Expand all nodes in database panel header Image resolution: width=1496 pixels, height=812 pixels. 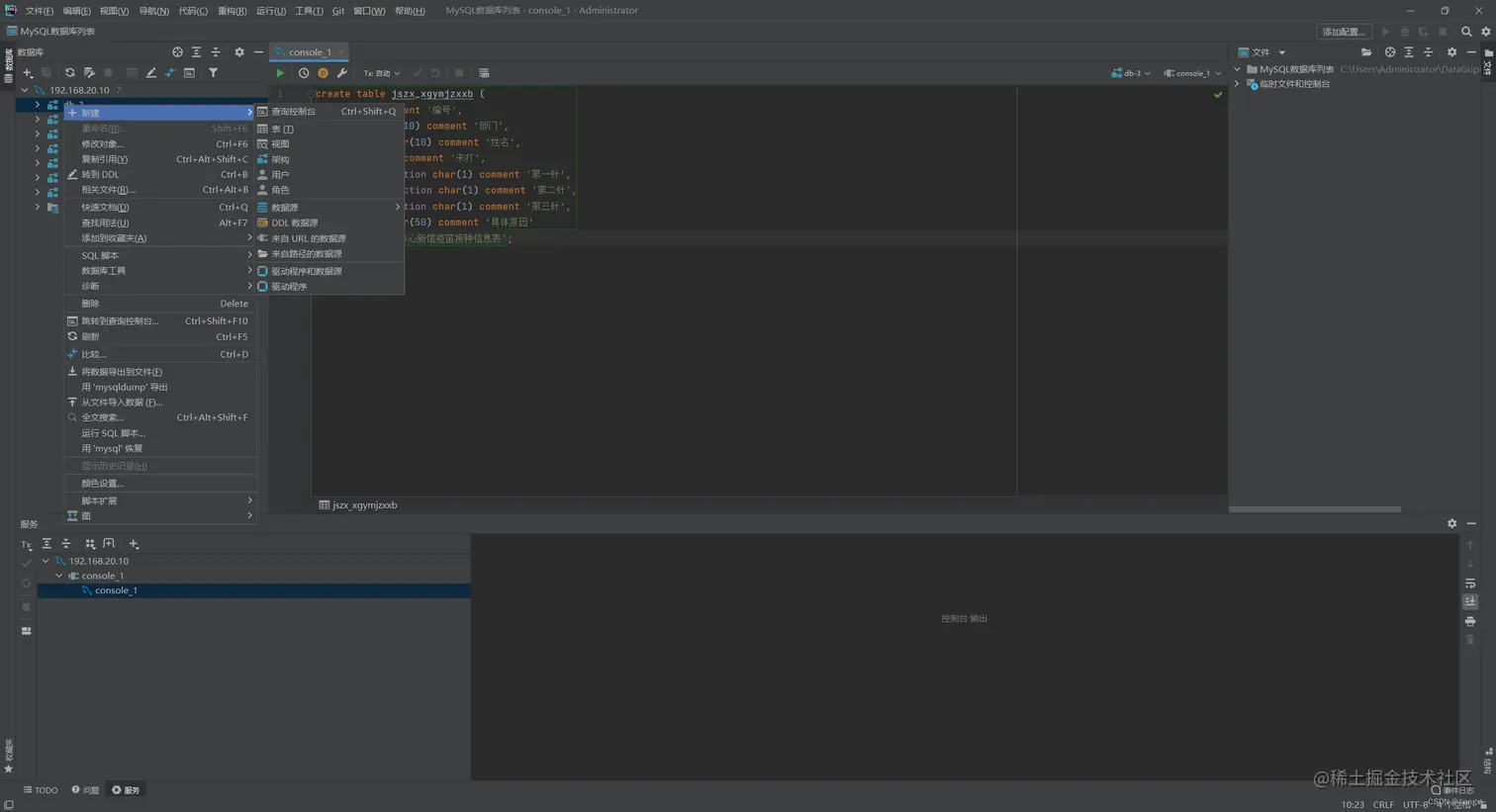click(x=196, y=52)
